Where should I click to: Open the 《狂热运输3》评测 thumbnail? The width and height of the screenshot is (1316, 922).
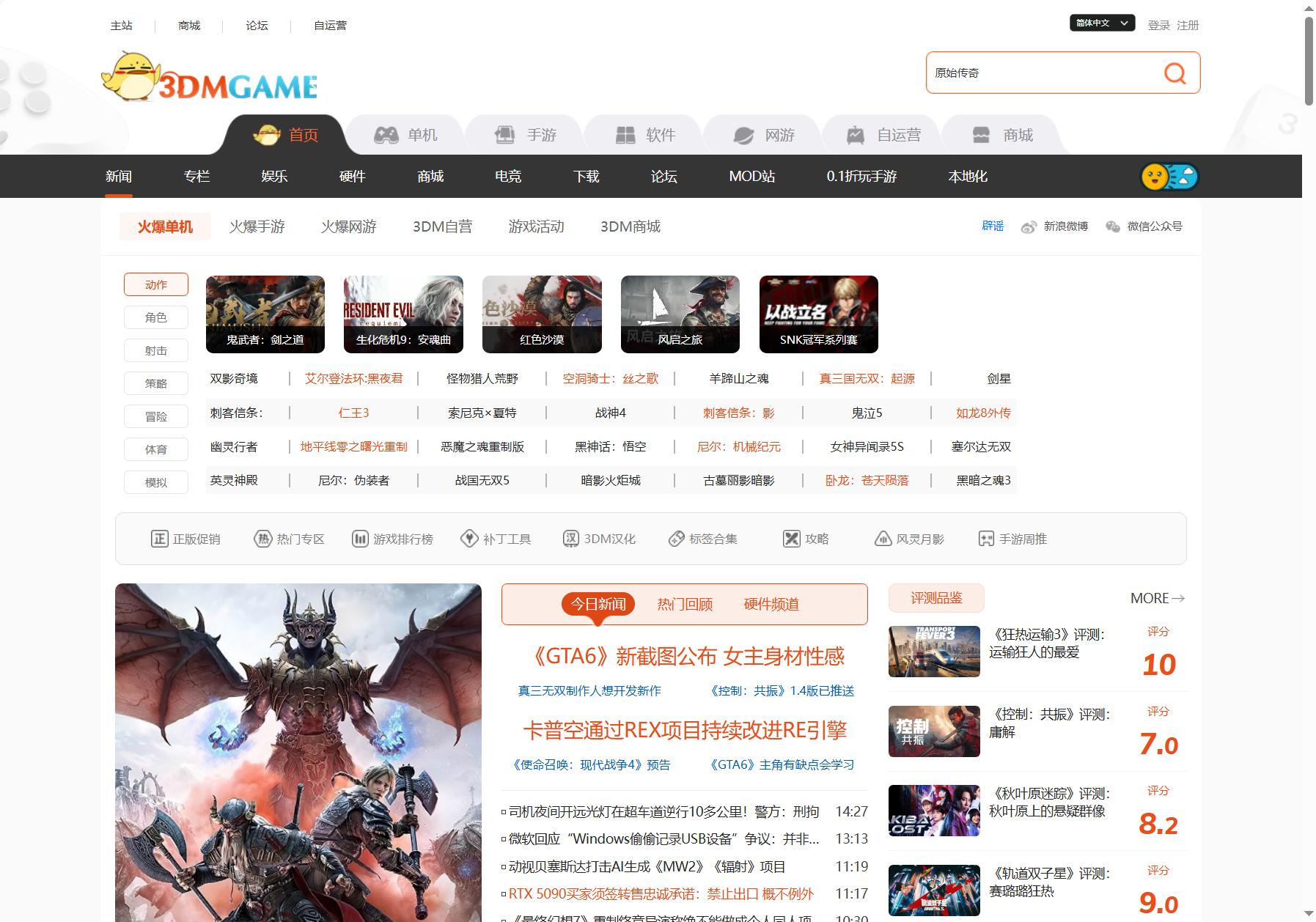click(x=934, y=651)
